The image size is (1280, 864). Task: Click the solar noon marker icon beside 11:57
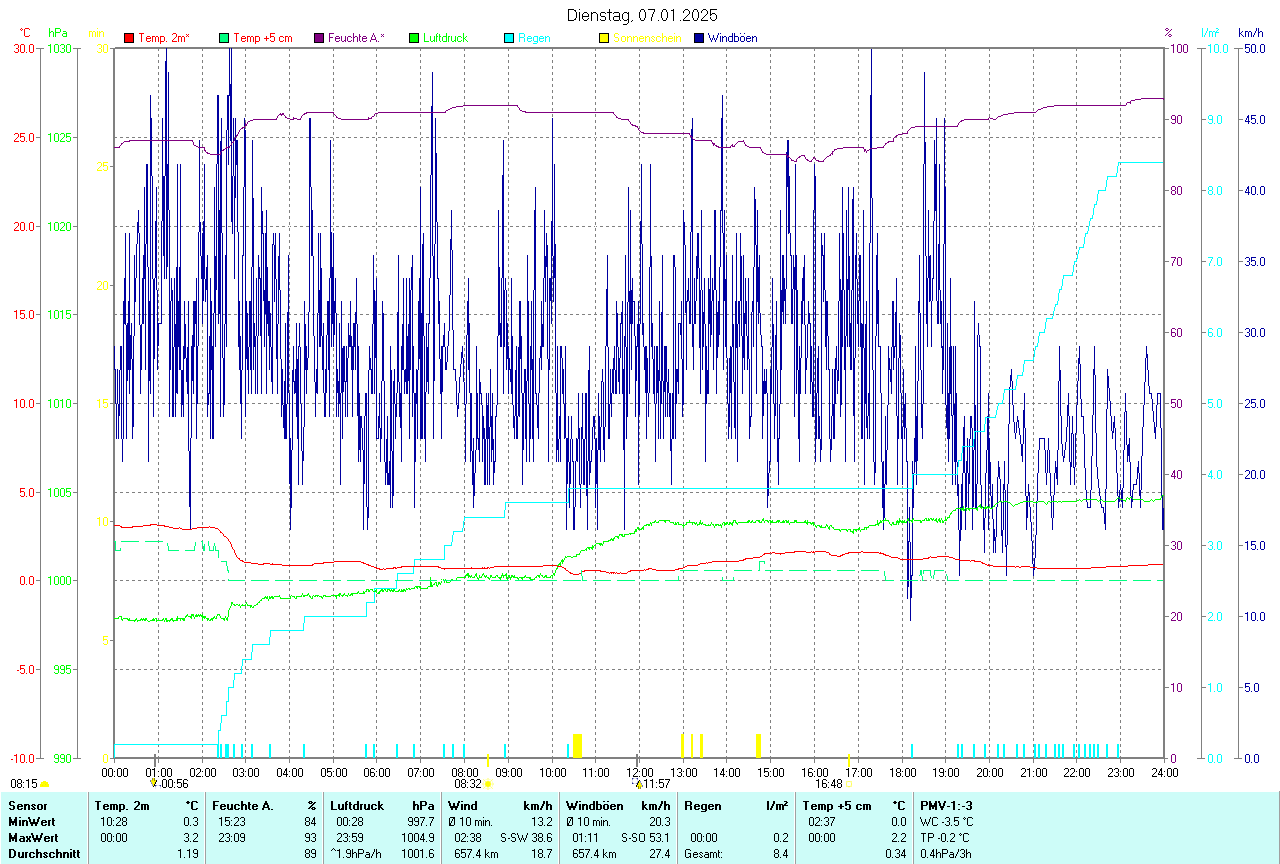(x=638, y=784)
